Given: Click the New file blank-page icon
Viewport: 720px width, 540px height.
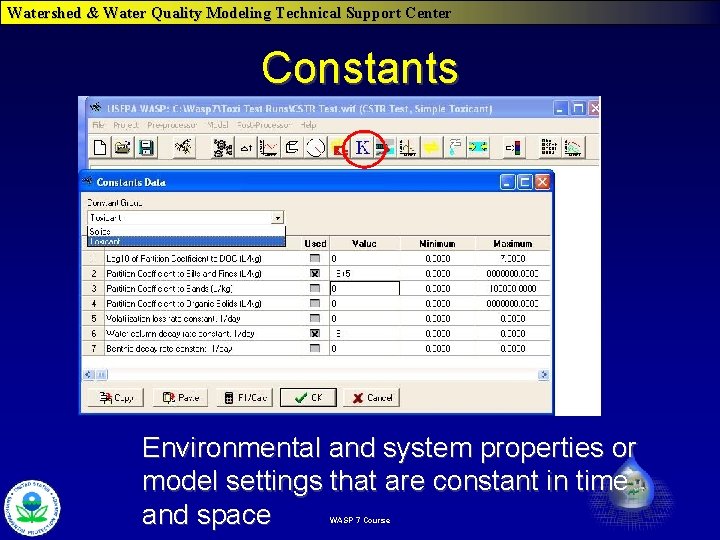Looking at the screenshot, I should (x=100, y=147).
